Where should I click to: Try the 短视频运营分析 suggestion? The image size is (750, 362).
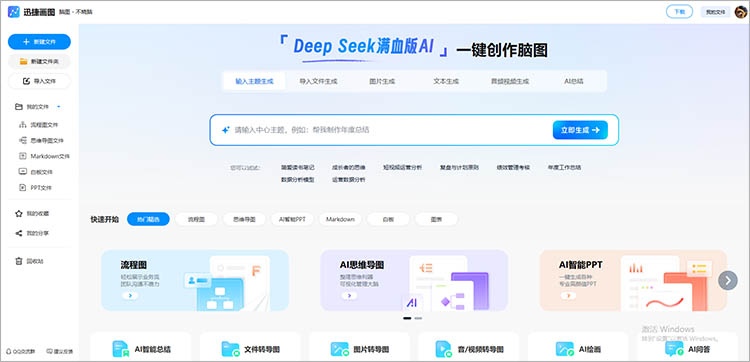[402, 167]
